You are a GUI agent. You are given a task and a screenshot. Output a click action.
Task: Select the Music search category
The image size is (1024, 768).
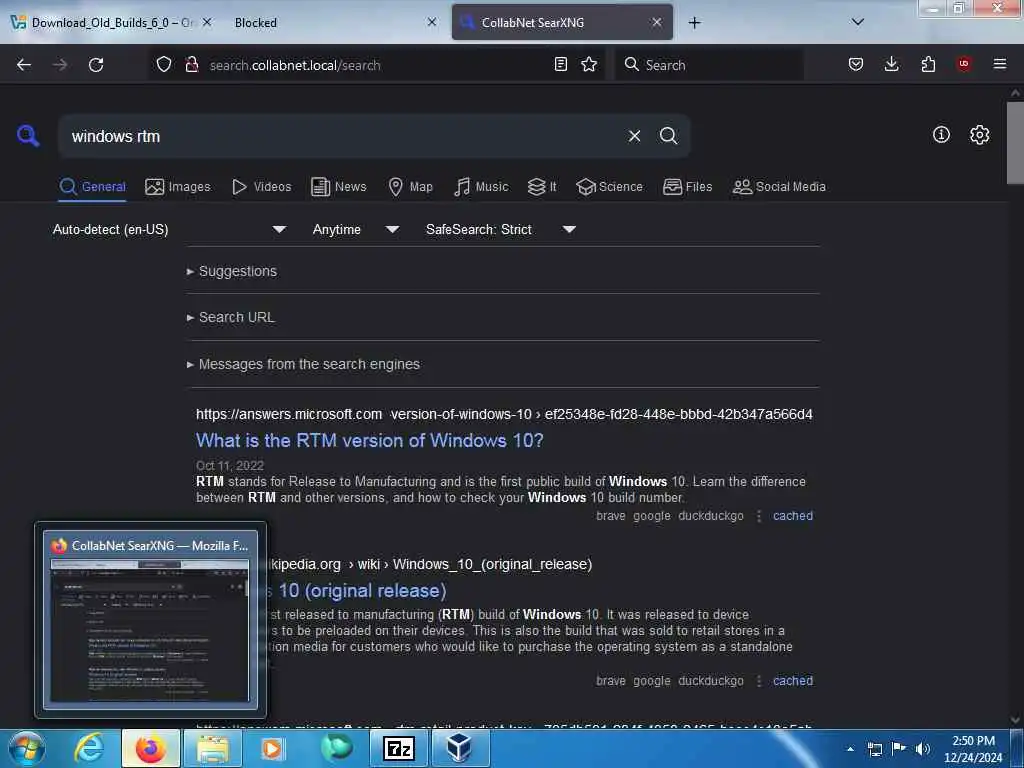481,187
